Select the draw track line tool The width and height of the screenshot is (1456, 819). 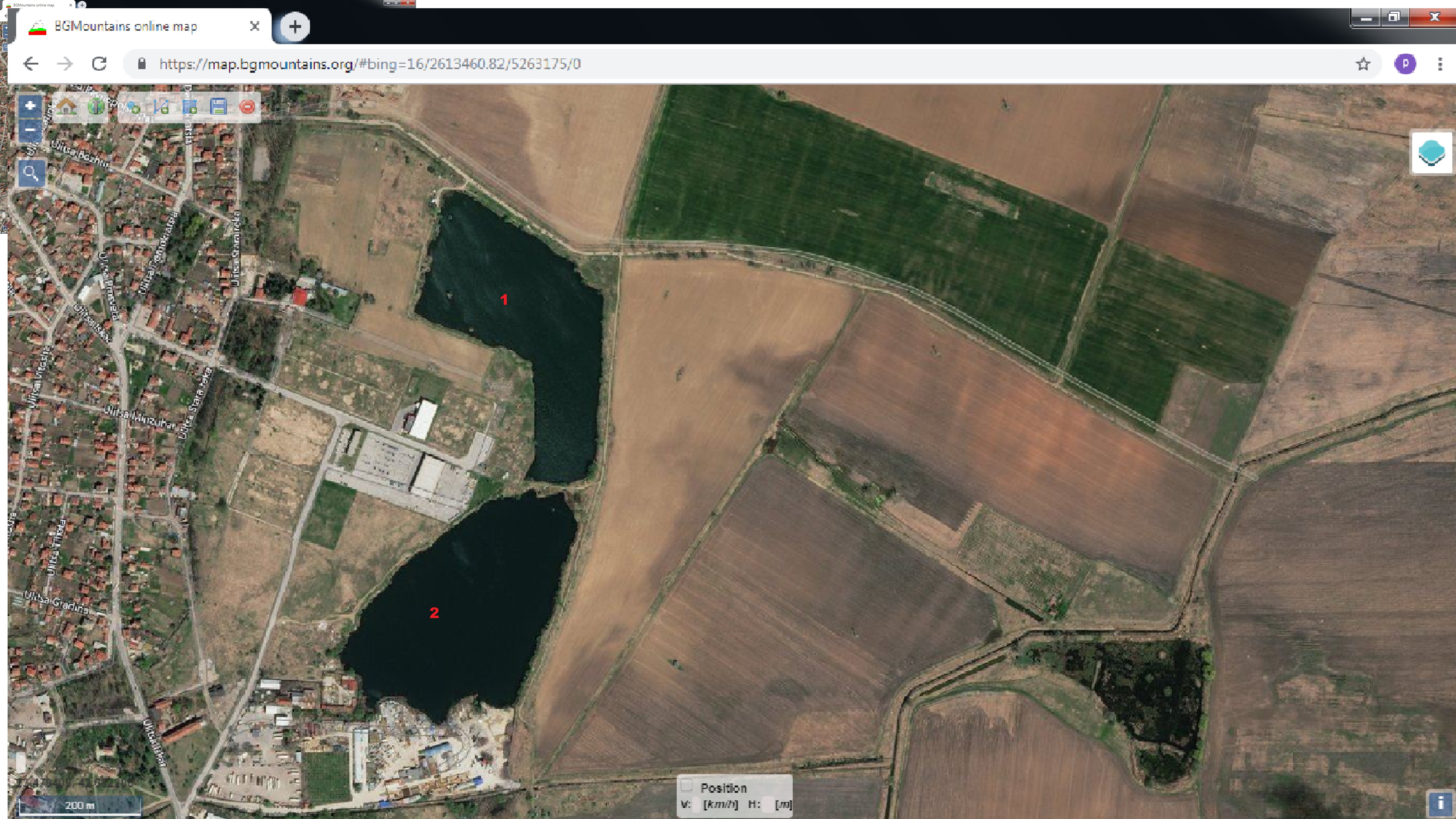[x=161, y=107]
